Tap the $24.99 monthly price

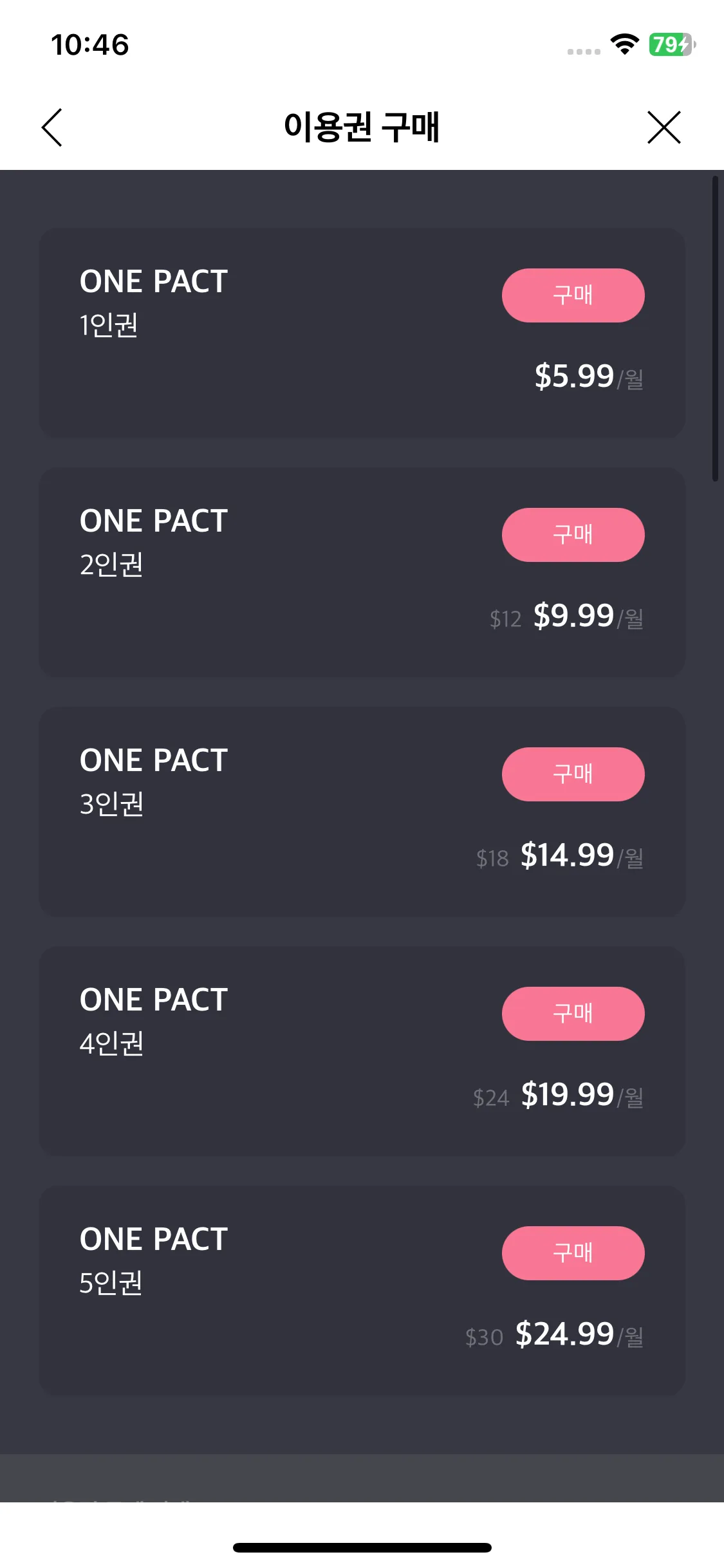(579, 1334)
